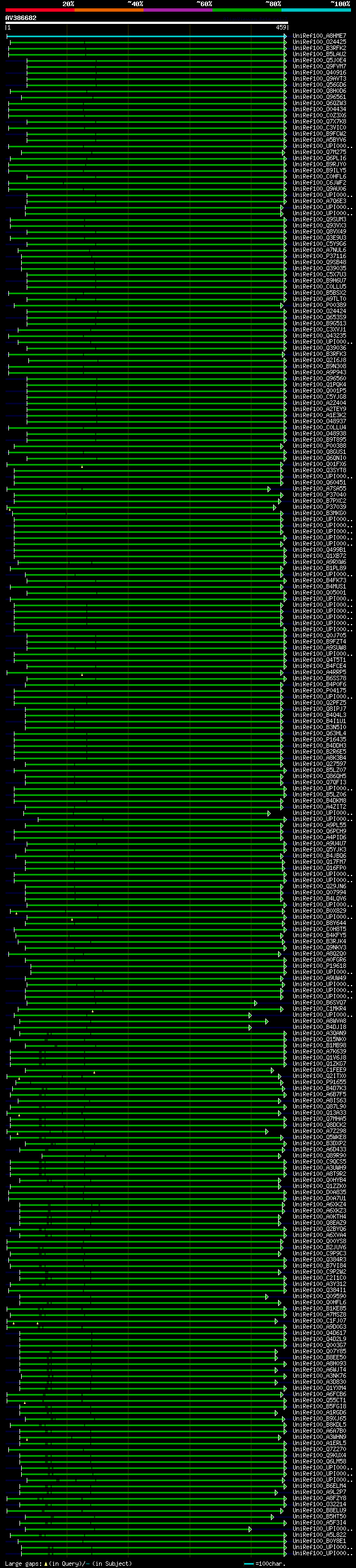Click hit label UniRef100_B9FCW2
Viewport: 356px width, 1568px height.
319,133
